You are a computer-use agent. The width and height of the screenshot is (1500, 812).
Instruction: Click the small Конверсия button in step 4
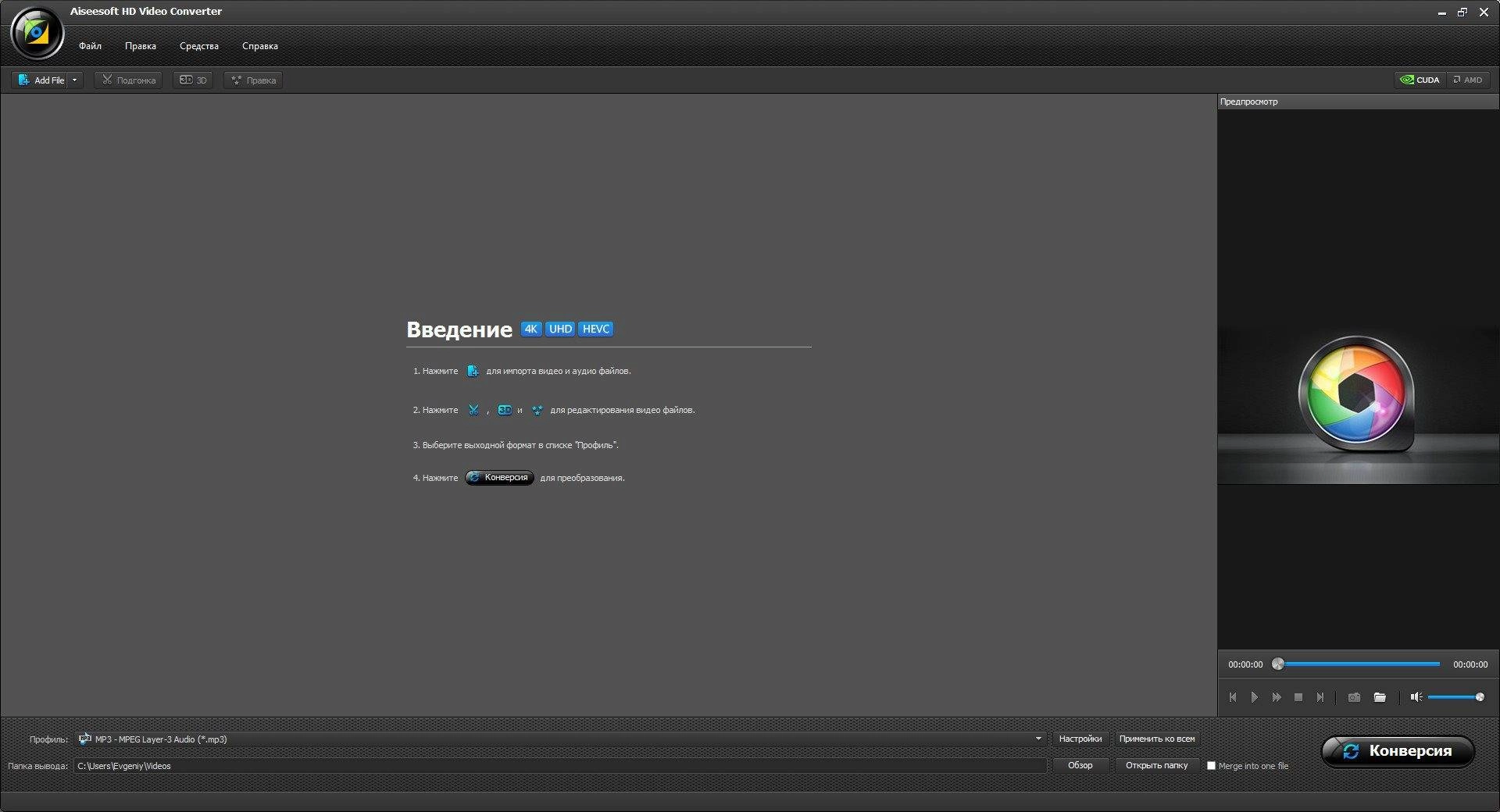[500, 478]
